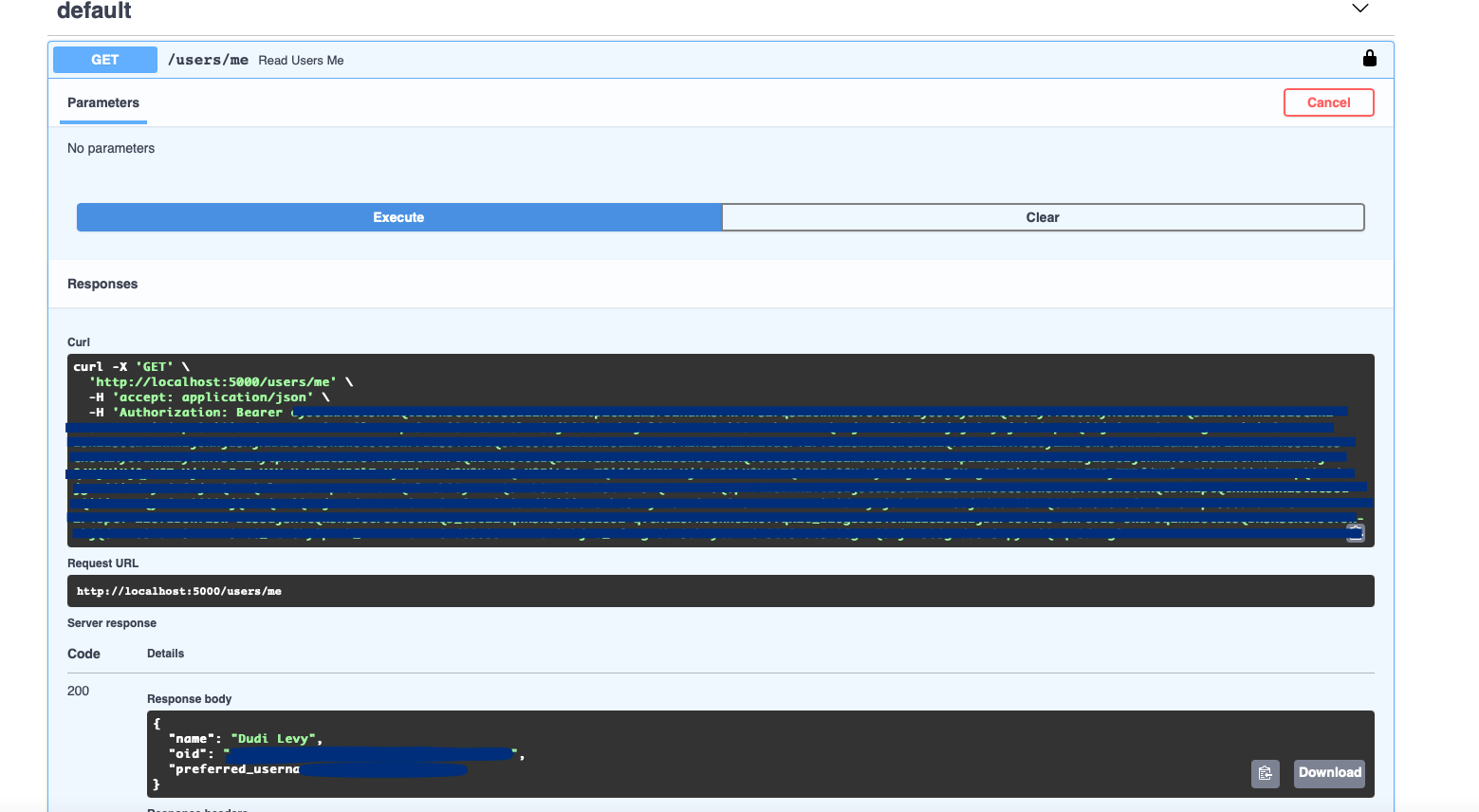Collapse the GET /users/me operation header
The height and width of the screenshot is (812, 1479).
(x=664, y=59)
